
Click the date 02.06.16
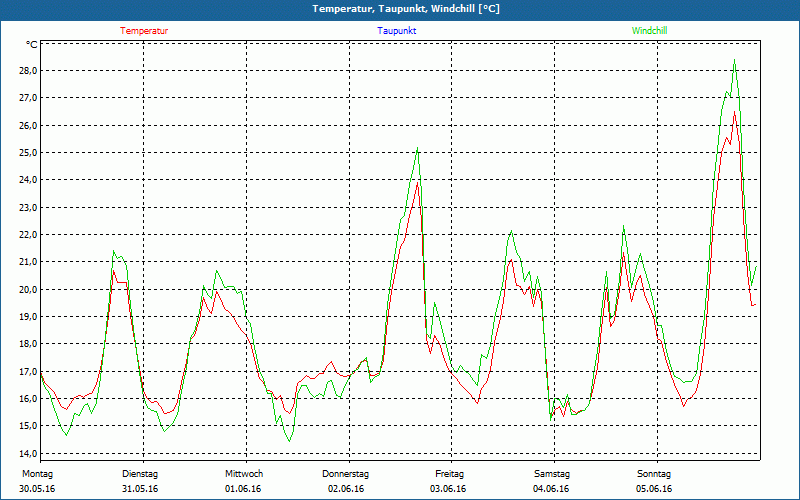pos(346,489)
